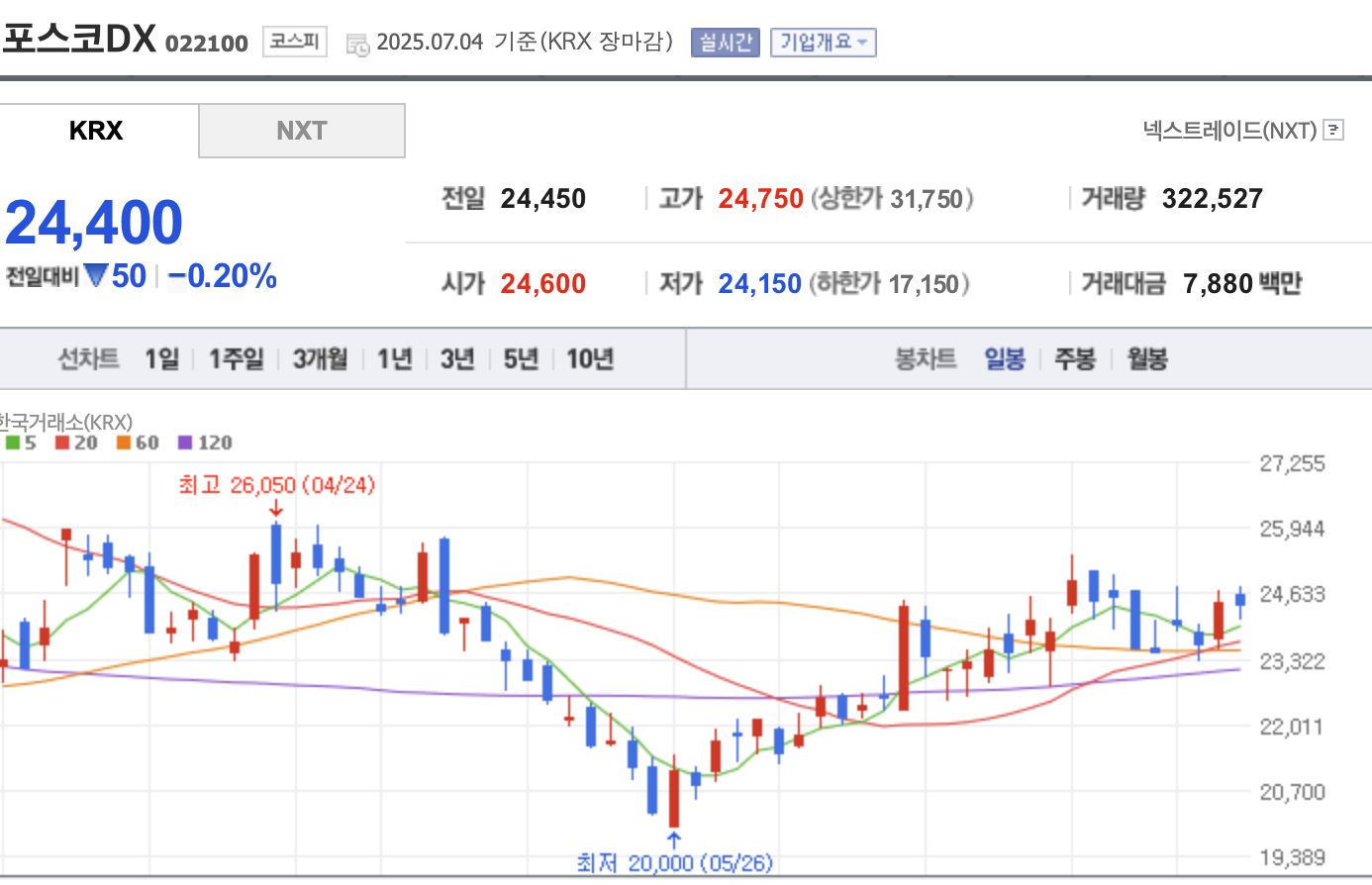Select the 월봉 candle chart

[1147, 358]
